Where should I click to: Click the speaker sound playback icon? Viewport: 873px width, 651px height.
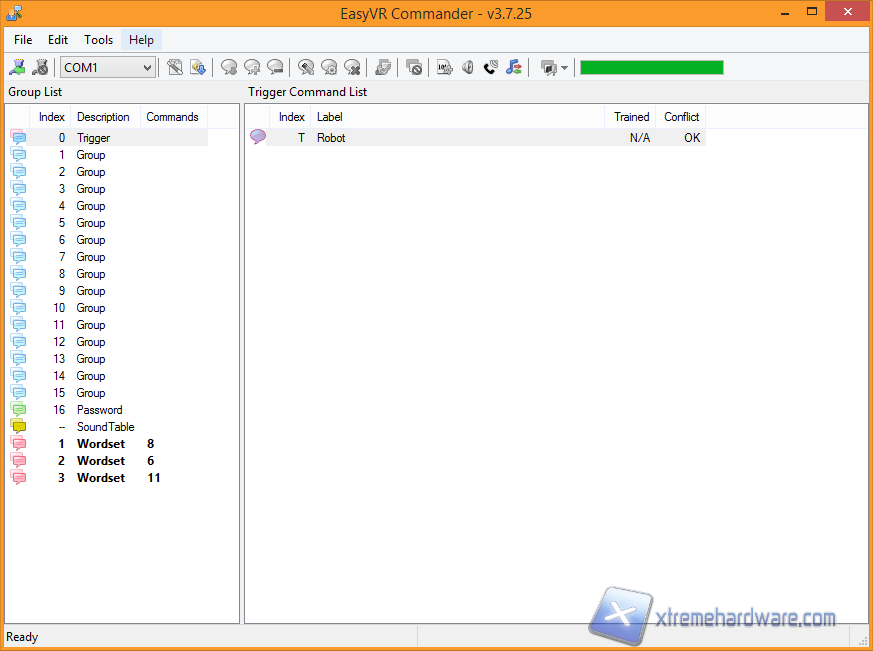[x=467, y=67]
